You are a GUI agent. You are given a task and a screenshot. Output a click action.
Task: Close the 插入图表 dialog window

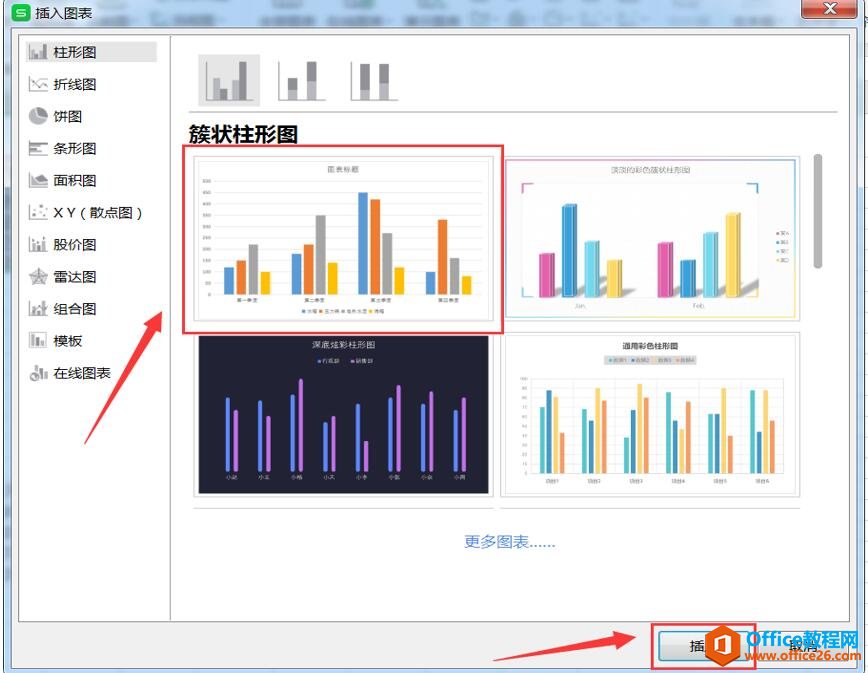pos(829,10)
